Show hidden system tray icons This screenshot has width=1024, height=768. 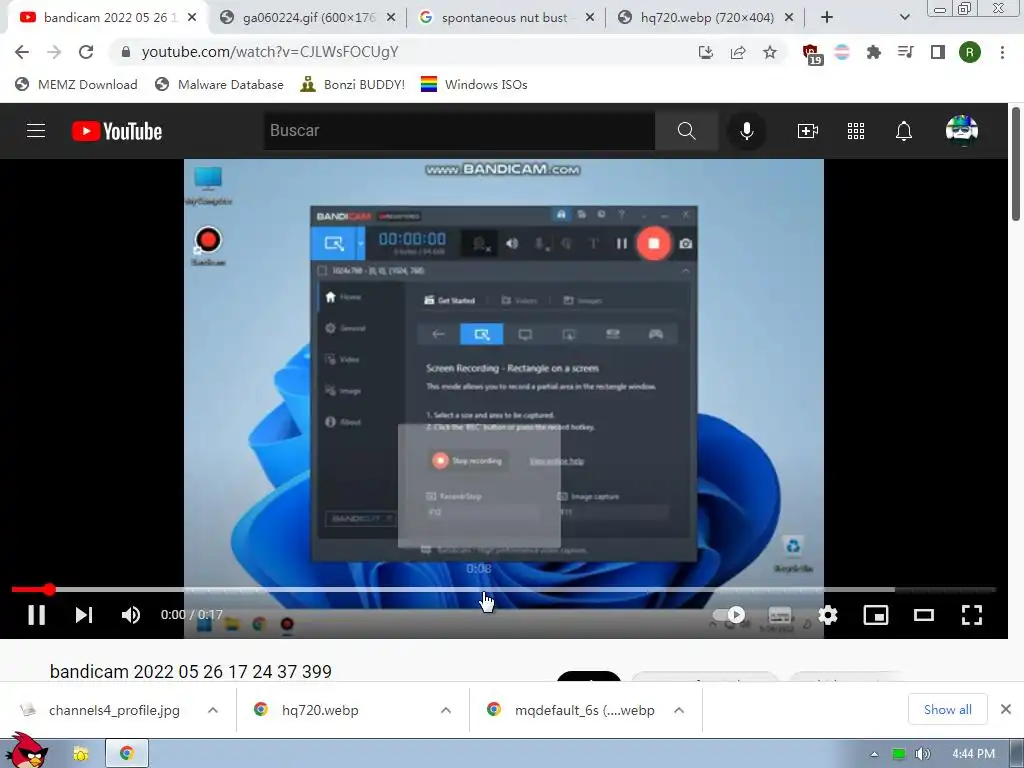(x=874, y=754)
